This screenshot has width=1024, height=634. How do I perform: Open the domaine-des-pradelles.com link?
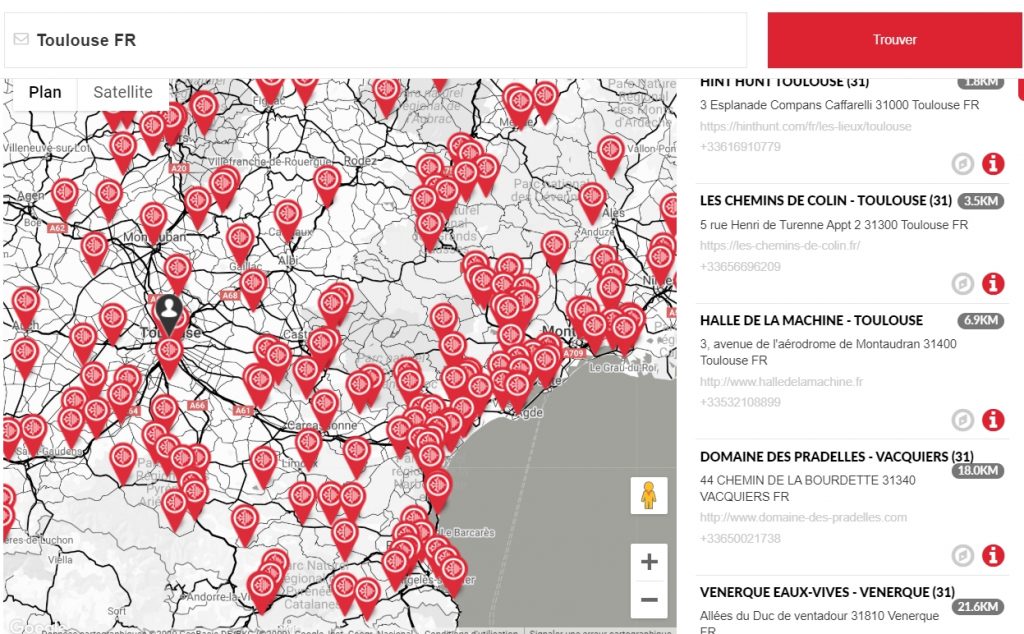tap(803, 517)
